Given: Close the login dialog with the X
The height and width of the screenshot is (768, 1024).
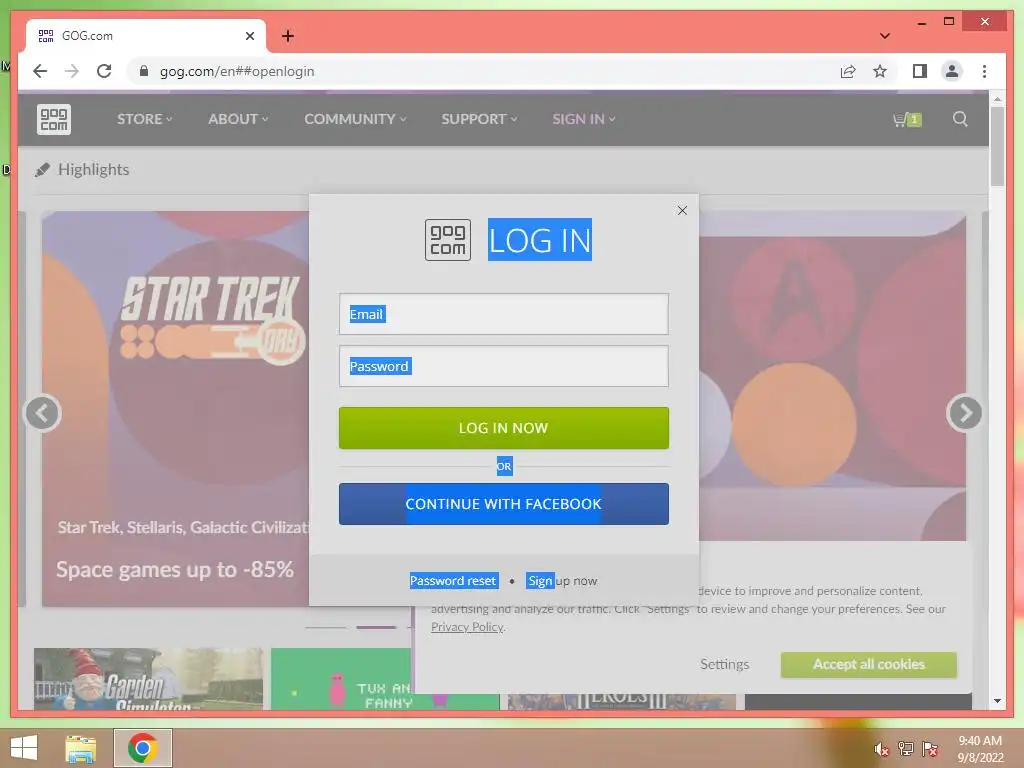Looking at the screenshot, I should click(682, 210).
